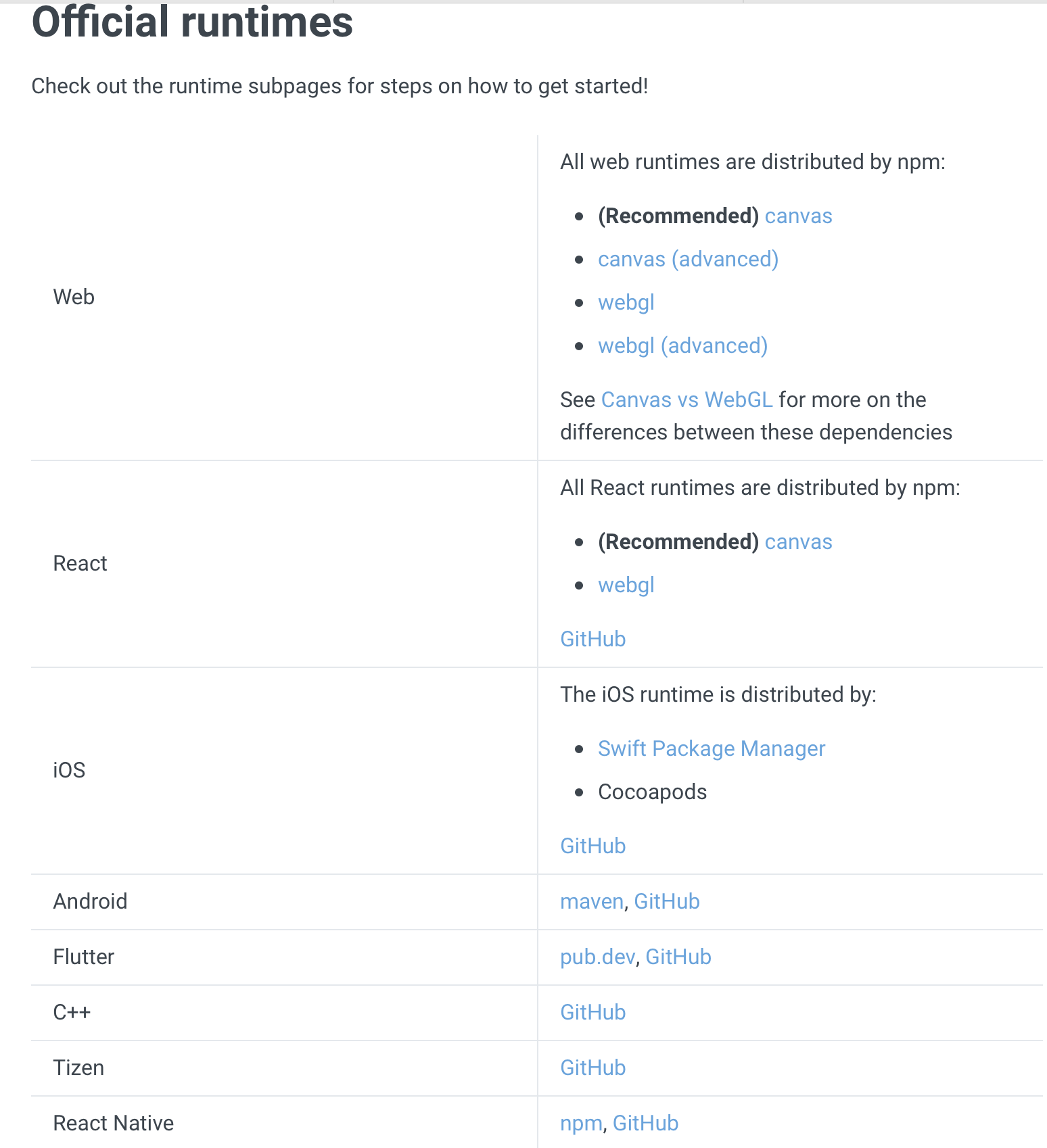Image resolution: width=1047 pixels, height=1148 pixels.
Task: Follow the Canvas vs WebGL comparison link
Action: (x=687, y=400)
